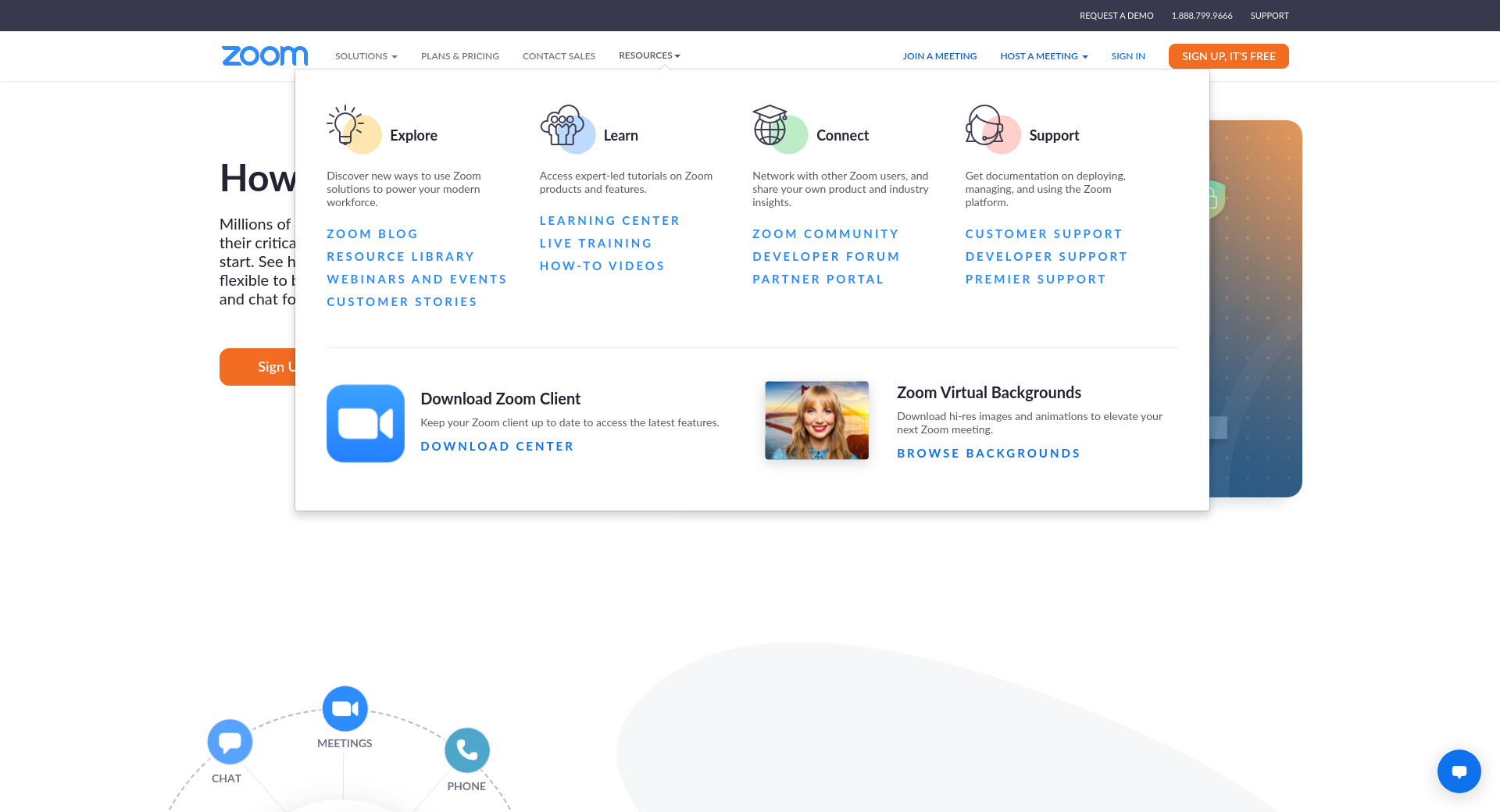
Task: Collapse the Resources dropdown menu
Action: tap(648, 55)
